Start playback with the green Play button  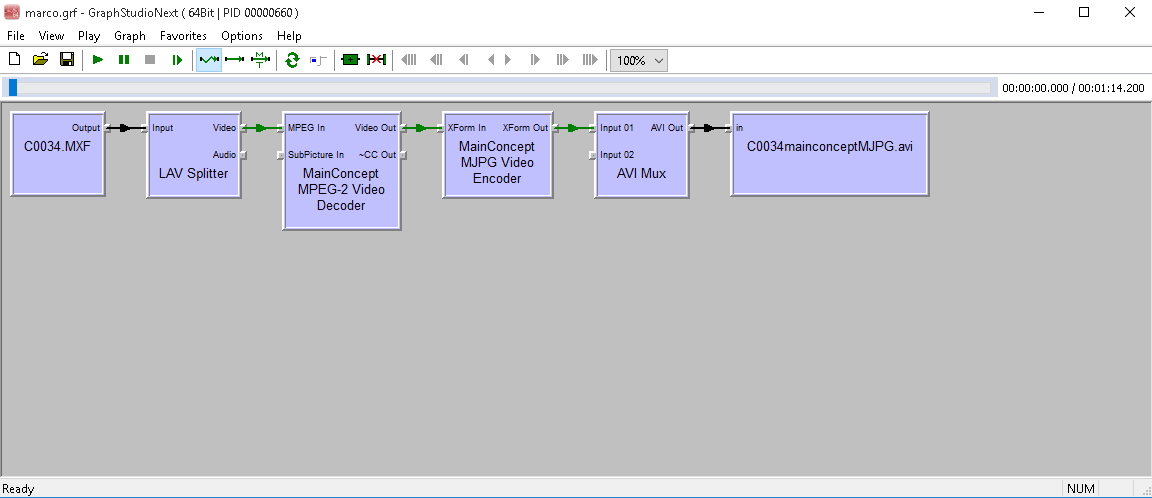(98, 60)
